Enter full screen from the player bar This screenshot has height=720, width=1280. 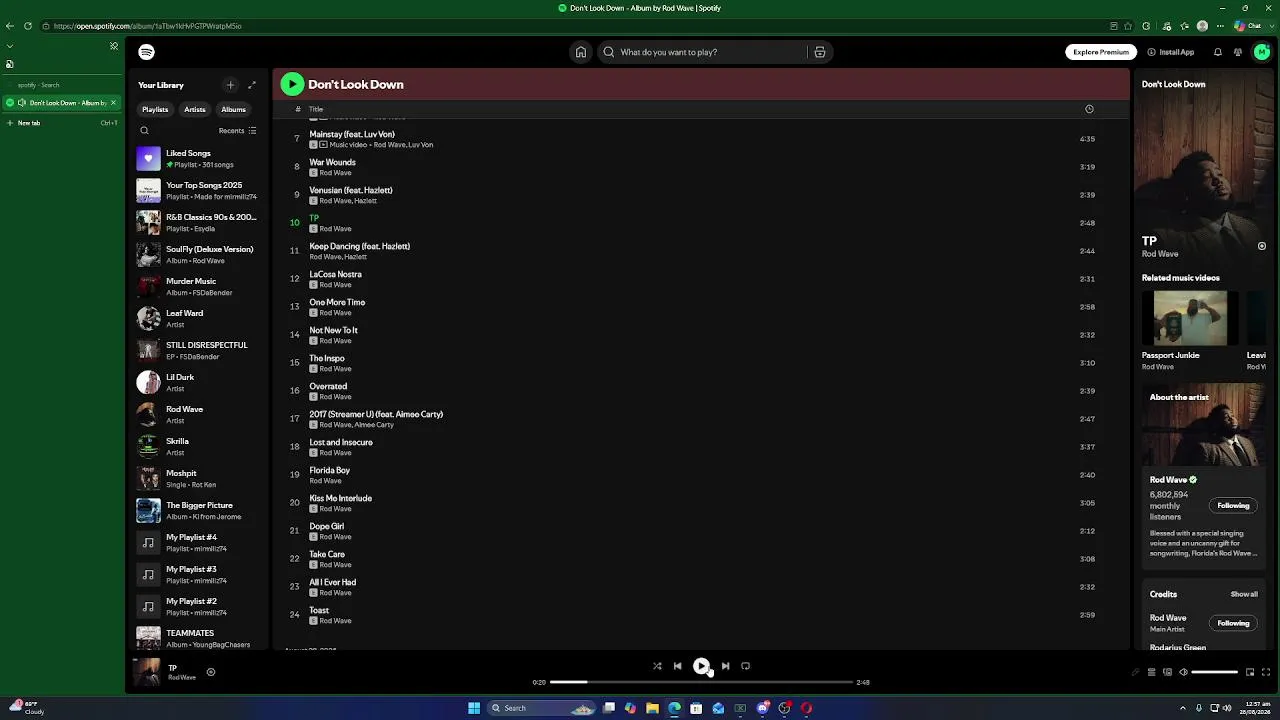pyautogui.click(x=1266, y=672)
